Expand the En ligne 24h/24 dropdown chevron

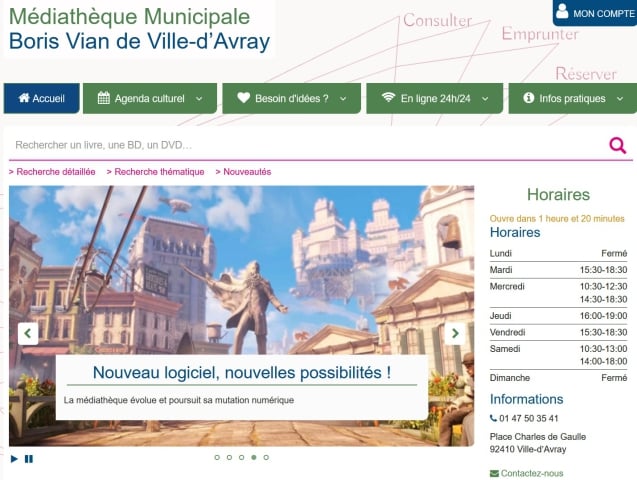[x=485, y=99]
